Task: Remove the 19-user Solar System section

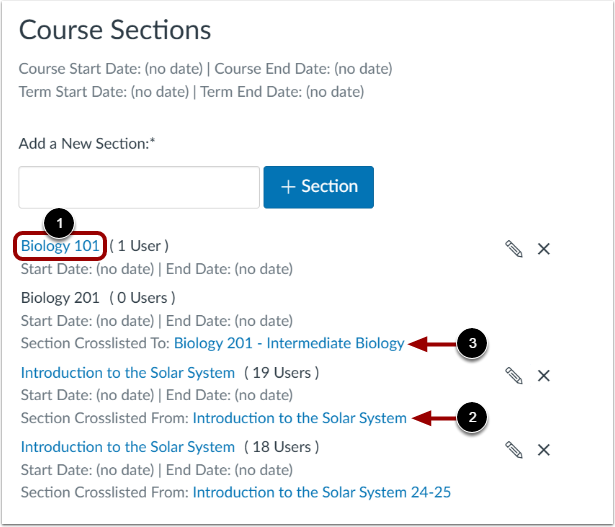Action: click(544, 375)
